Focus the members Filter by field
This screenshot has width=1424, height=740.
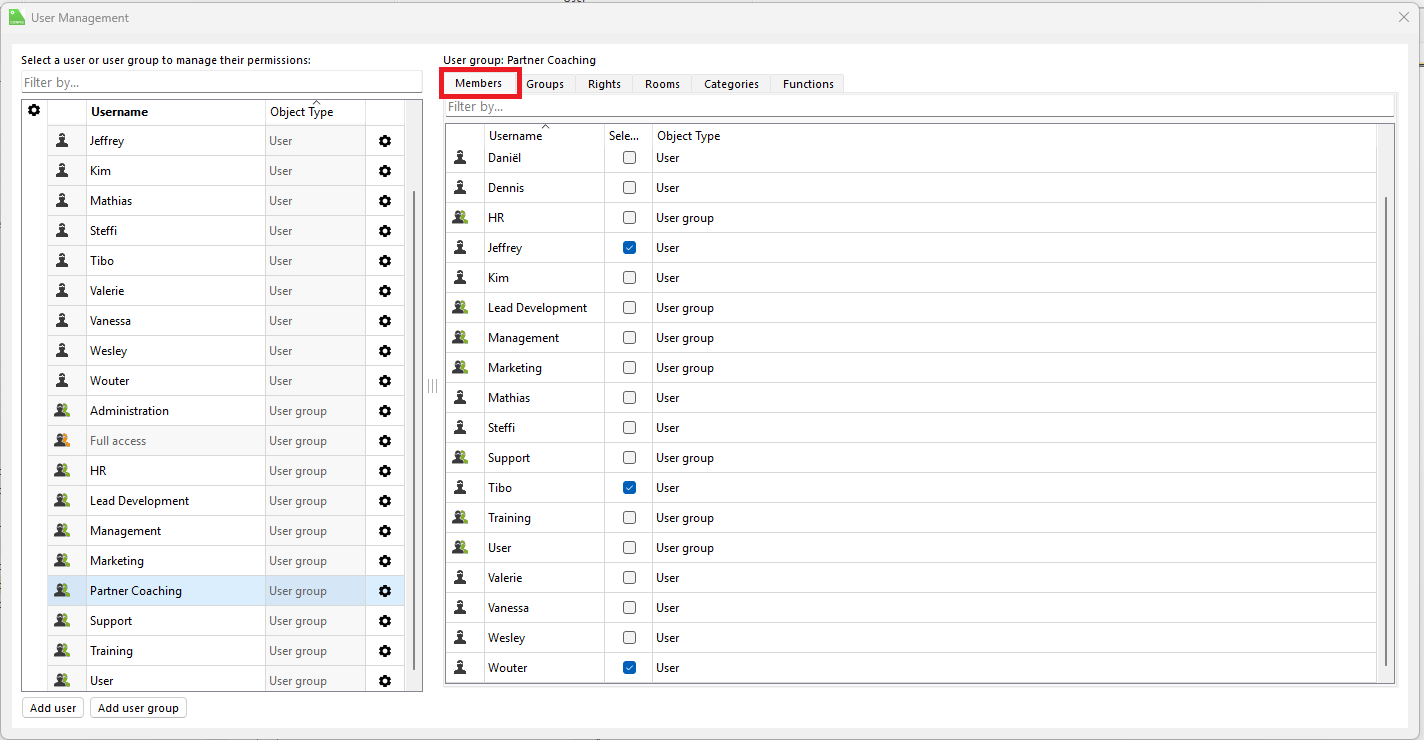pos(918,106)
